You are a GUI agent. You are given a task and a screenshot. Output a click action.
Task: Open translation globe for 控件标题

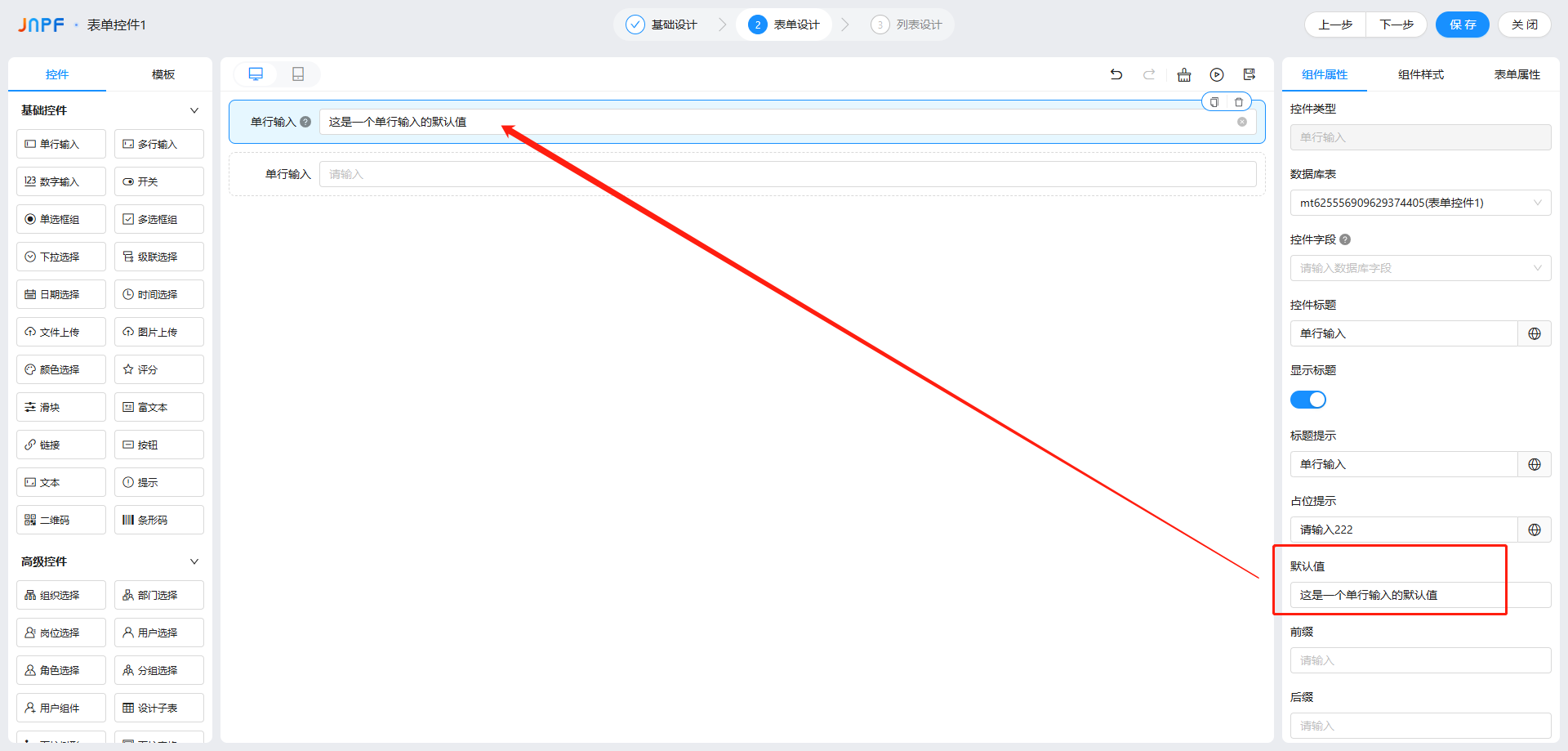[1535, 333]
